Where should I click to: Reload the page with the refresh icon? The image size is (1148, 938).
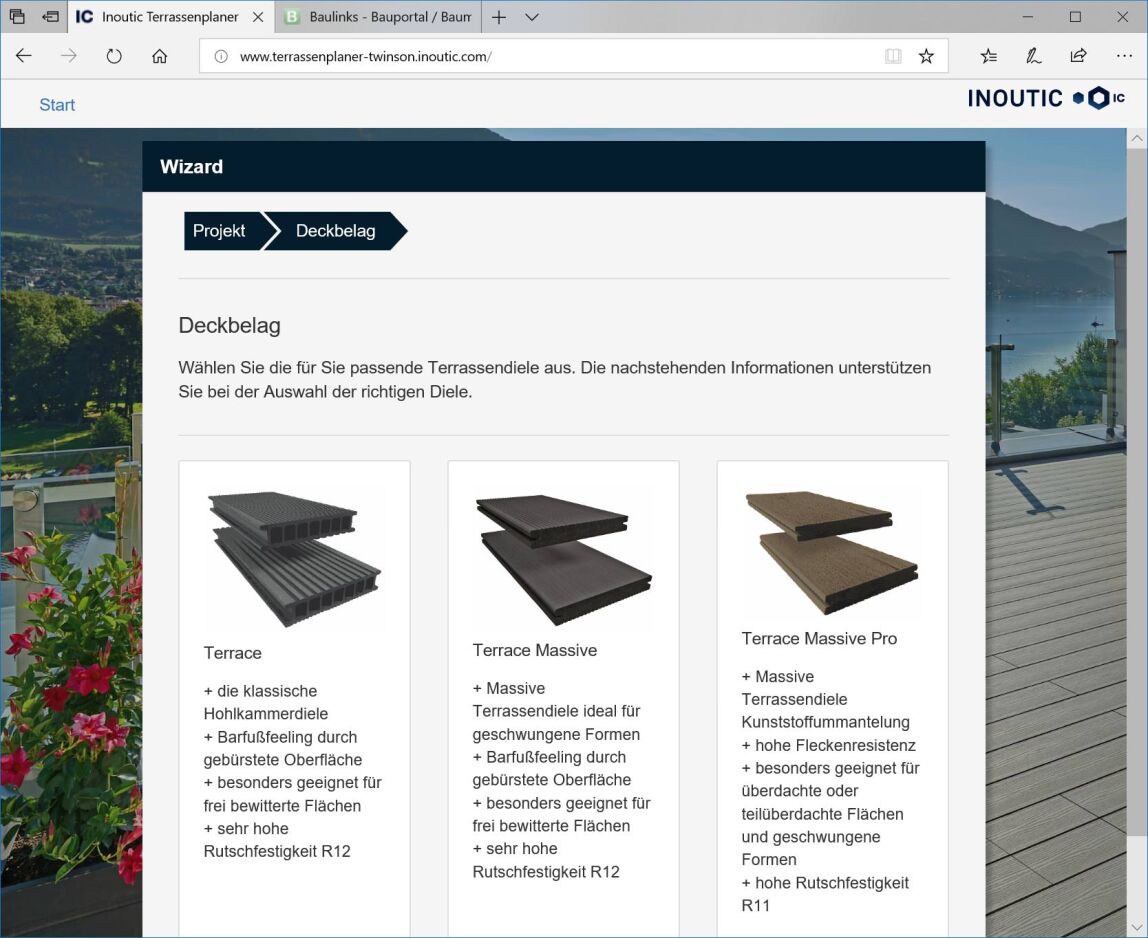pos(113,56)
